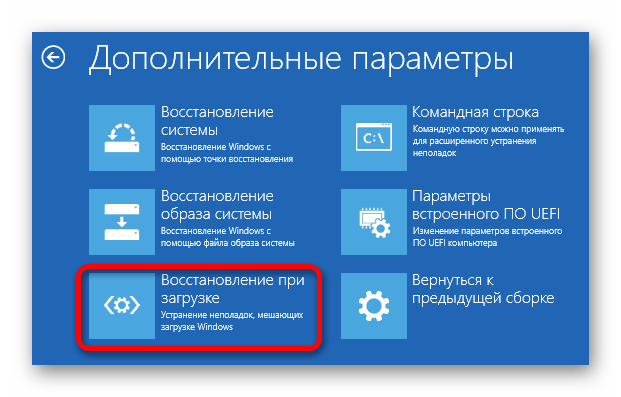The height and width of the screenshot is (397, 621).
Task: Select the system image recovery icon
Action: click(122, 222)
